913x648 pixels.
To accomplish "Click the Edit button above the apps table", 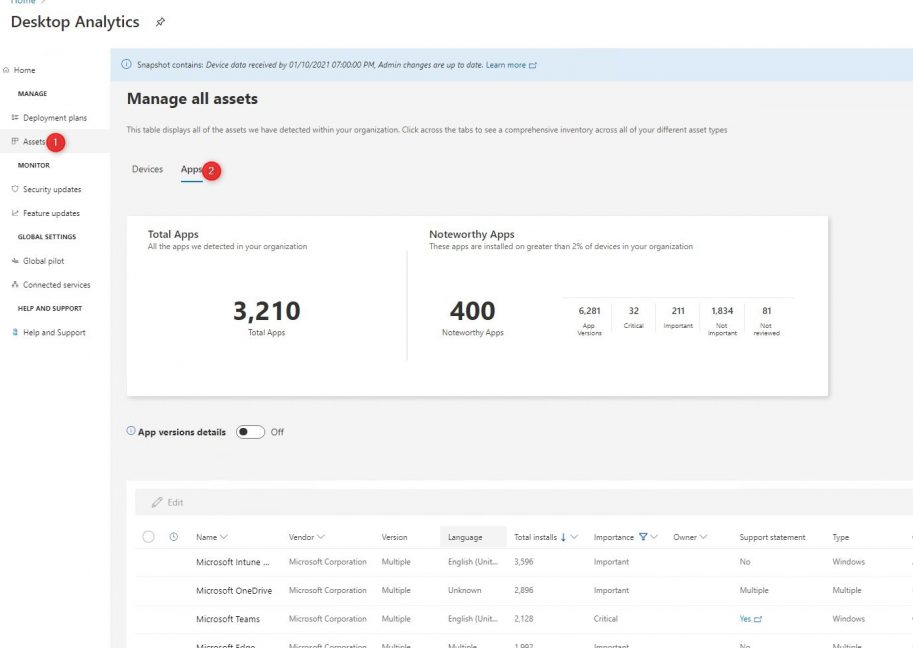I will [x=167, y=501].
